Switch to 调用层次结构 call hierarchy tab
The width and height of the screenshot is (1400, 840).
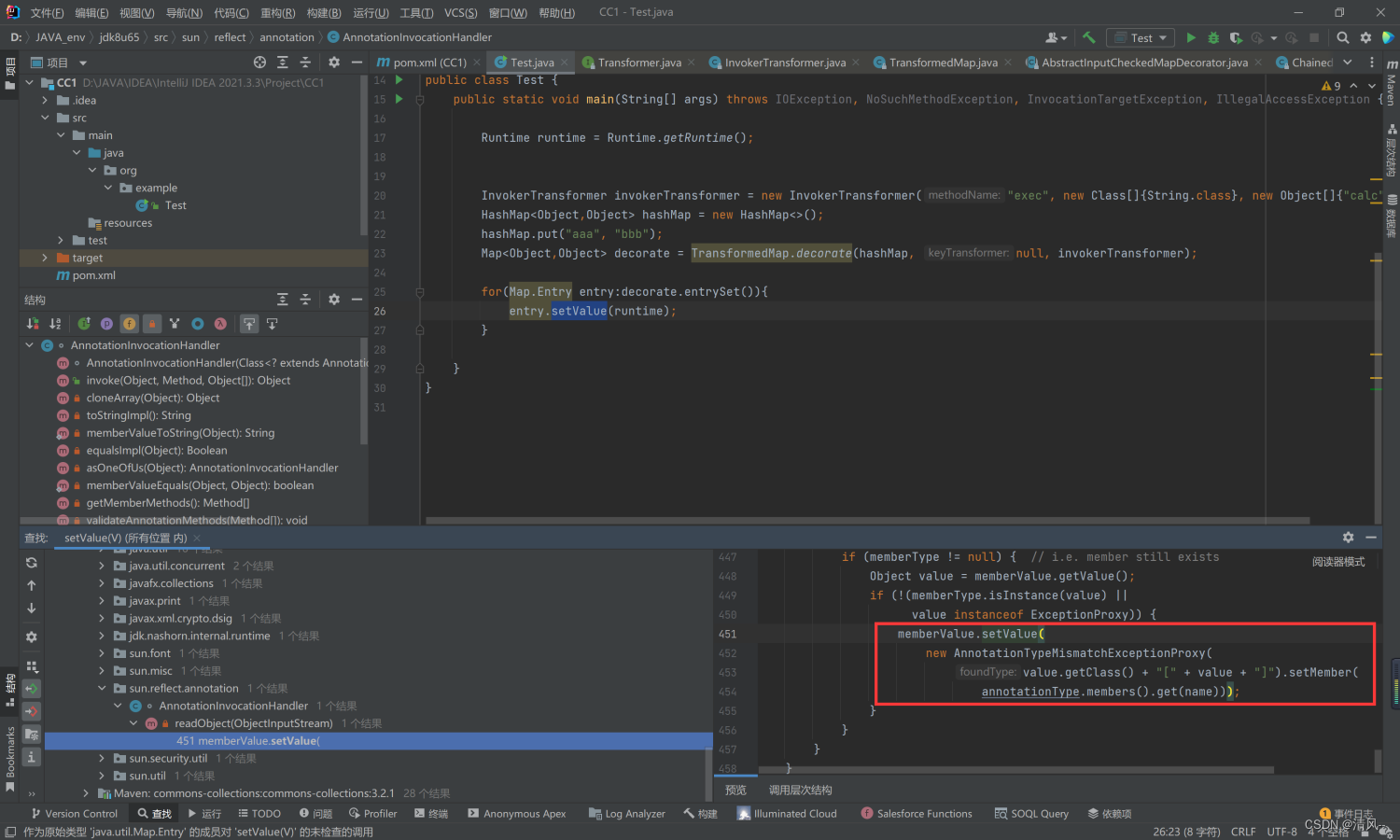800,791
